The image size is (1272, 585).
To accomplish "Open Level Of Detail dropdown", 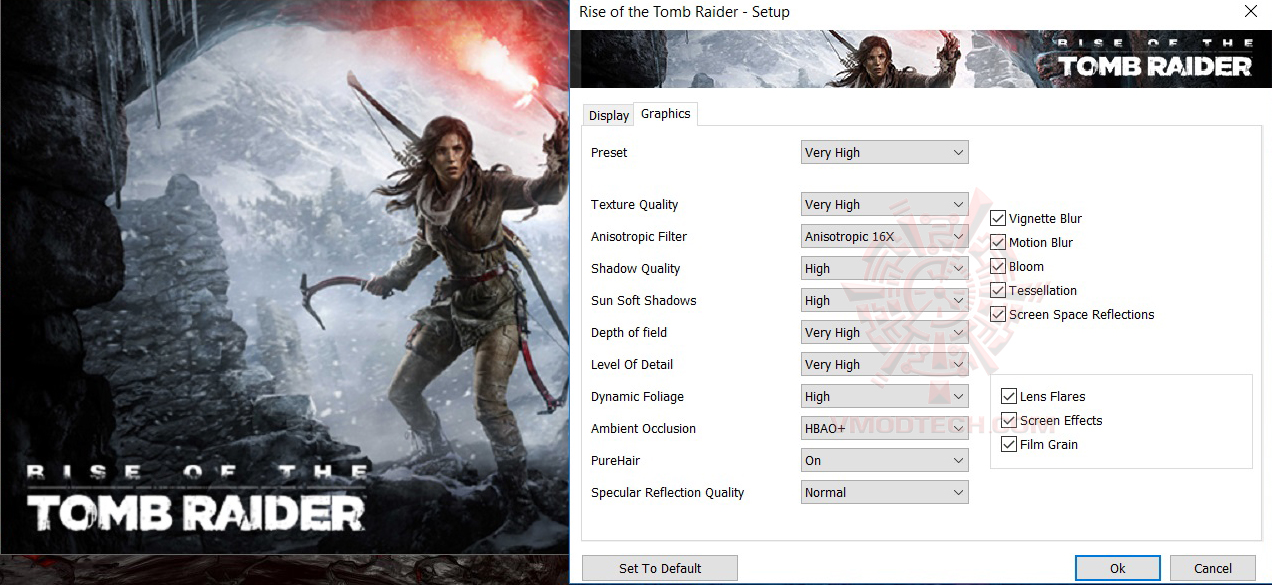I will (x=884, y=364).
